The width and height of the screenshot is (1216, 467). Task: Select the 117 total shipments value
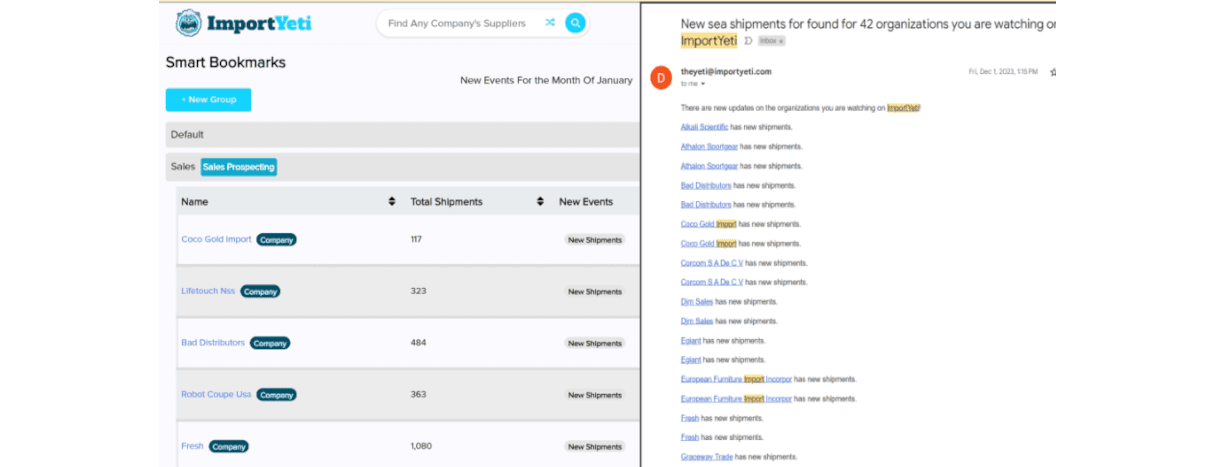click(417, 240)
